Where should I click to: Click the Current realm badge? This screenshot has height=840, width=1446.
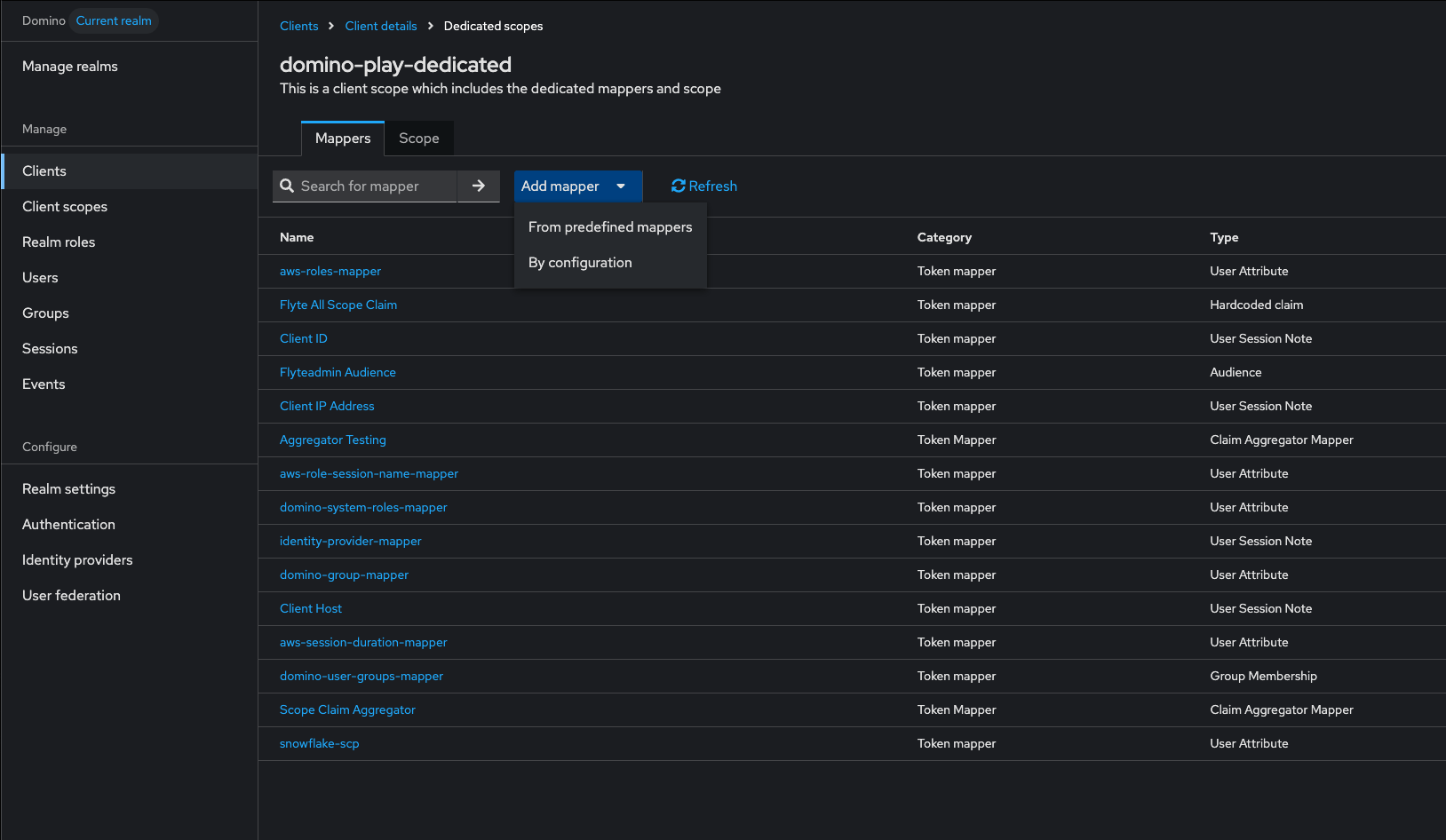(114, 20)
